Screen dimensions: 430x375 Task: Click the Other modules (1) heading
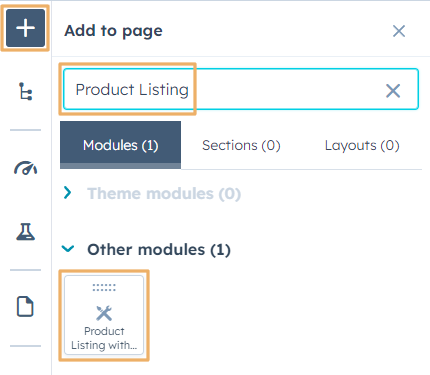(159, 249)
